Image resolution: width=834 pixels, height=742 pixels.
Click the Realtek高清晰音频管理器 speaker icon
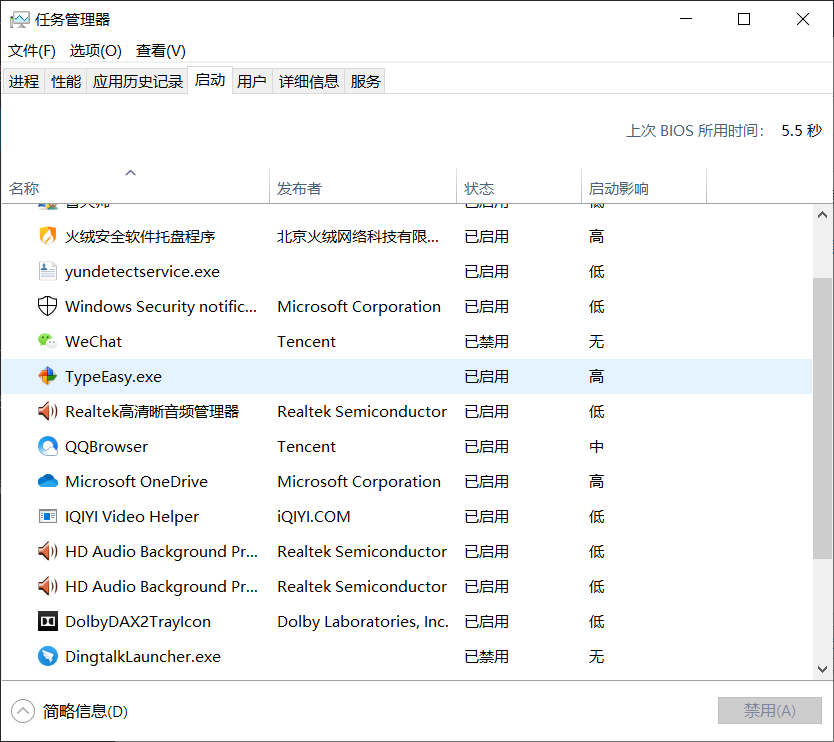pyautogui.click(x=48, y=411)
